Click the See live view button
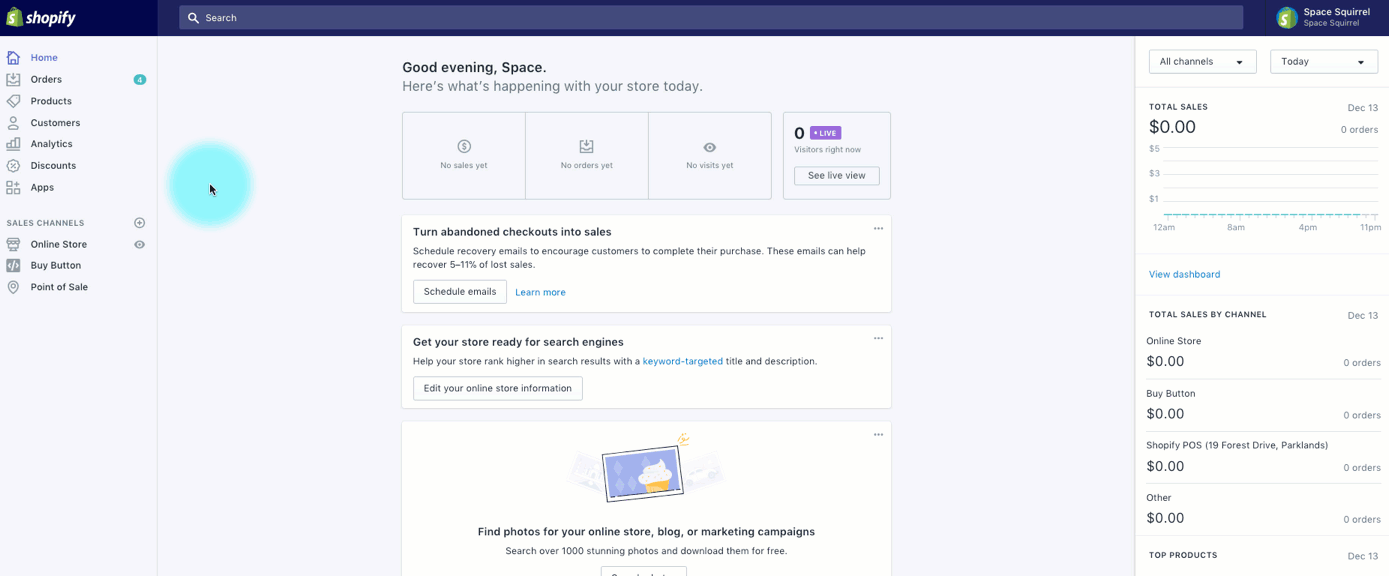Image resolution: width=1389 pixels, height=576 pixels. pyautogui.click(x=837, y=176)
